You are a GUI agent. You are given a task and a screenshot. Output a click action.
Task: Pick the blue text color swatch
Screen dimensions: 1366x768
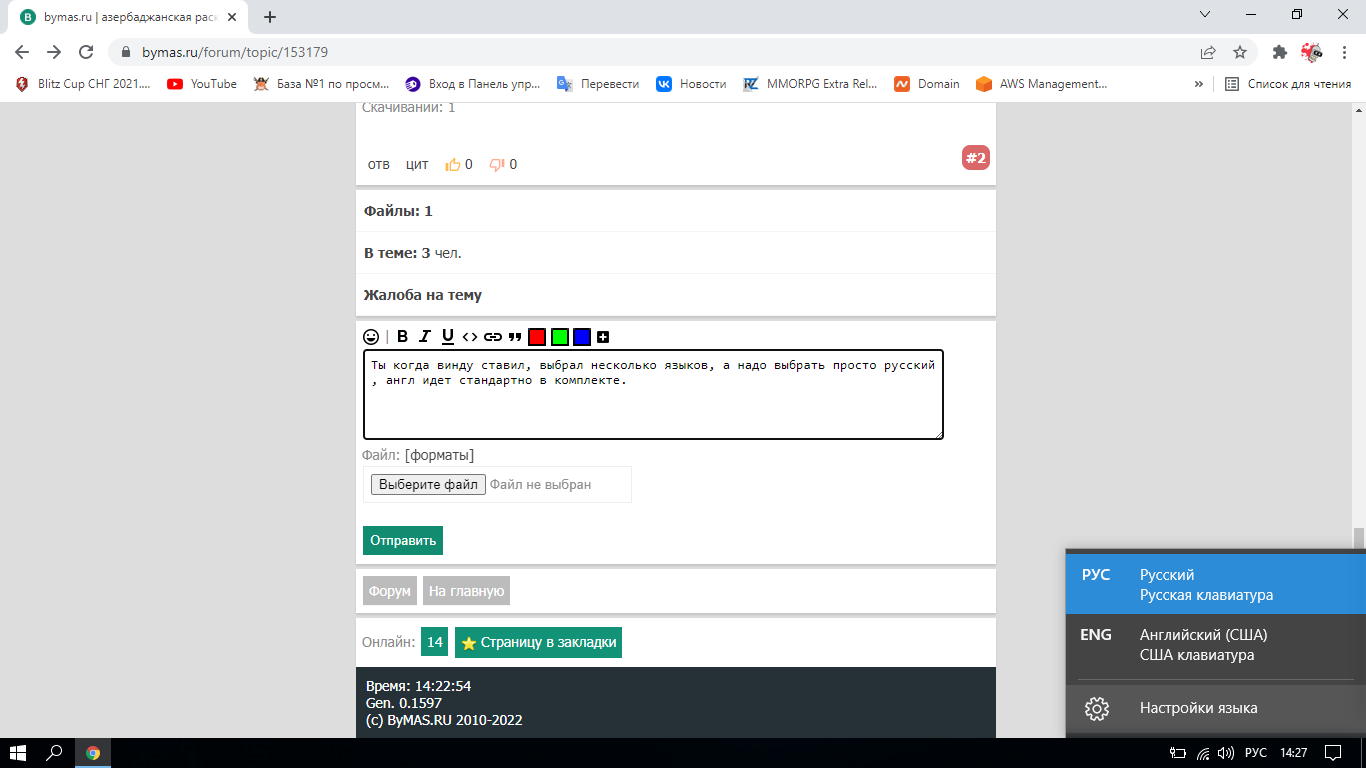(x=582, y=337)
